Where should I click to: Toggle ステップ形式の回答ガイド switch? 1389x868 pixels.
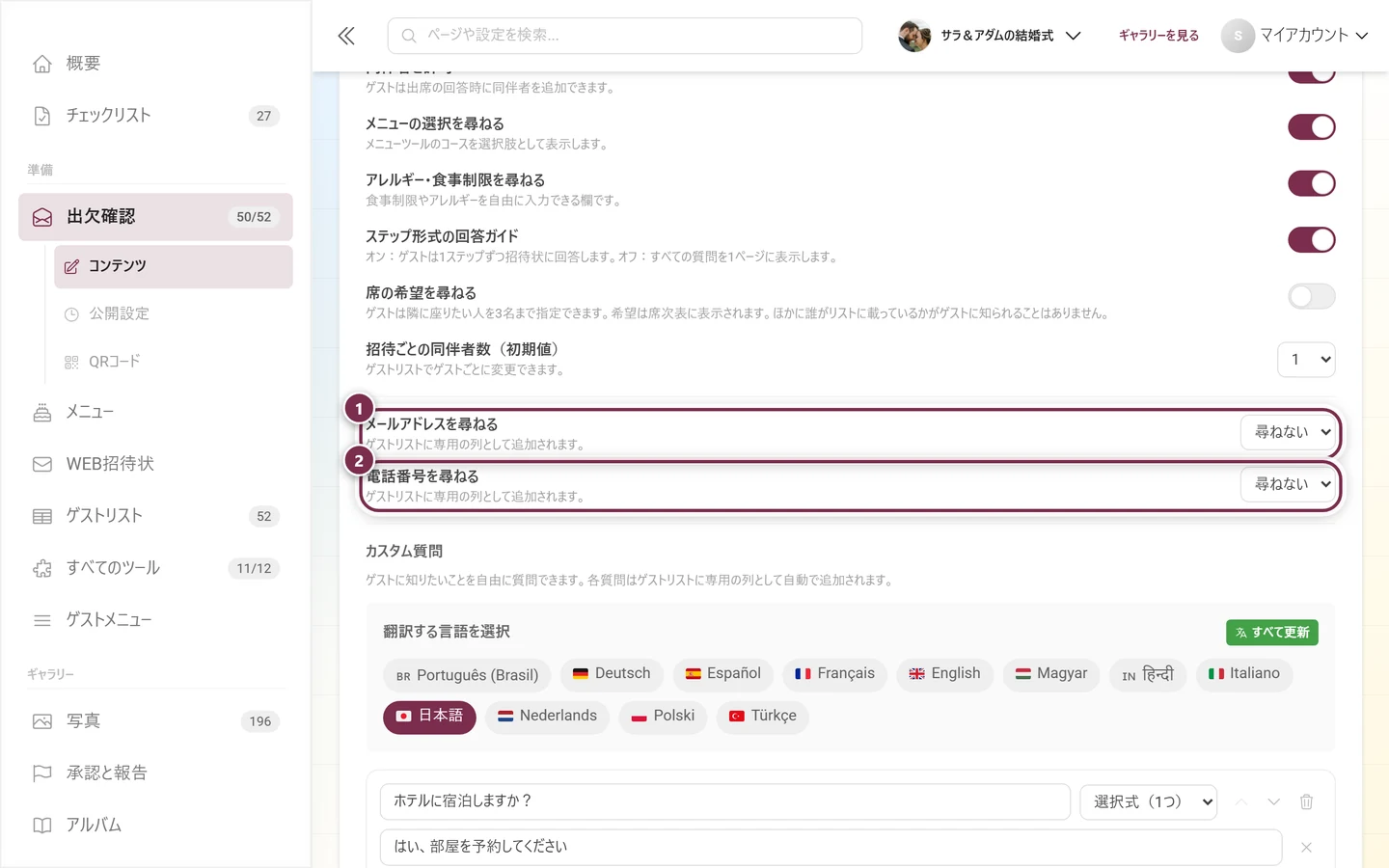(x=1312, y=239)
